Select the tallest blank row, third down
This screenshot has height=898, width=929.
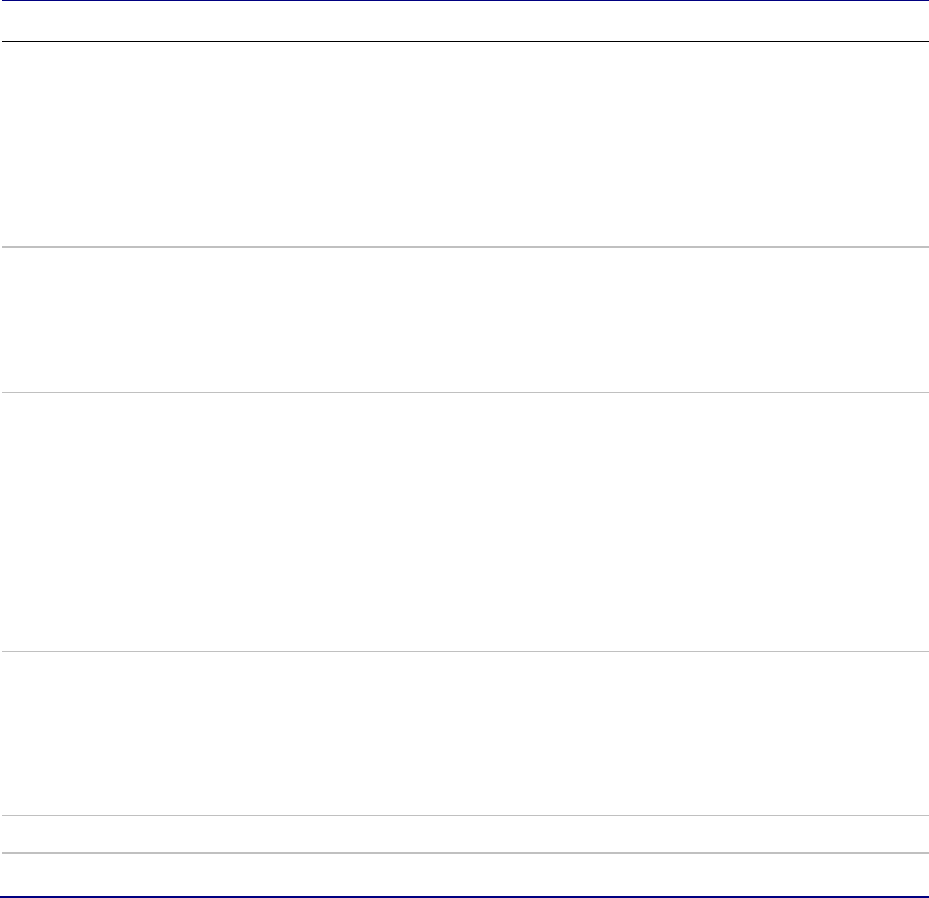pyautogui.click(x=464, y=522)
